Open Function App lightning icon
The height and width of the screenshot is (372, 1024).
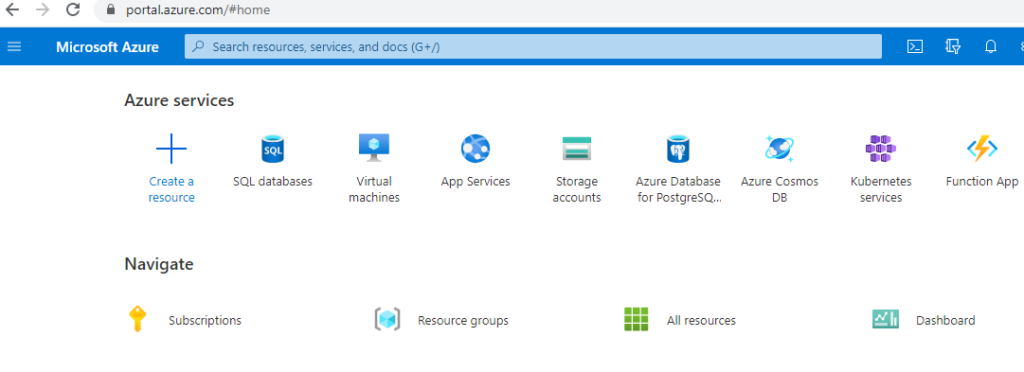coord(982,149)
